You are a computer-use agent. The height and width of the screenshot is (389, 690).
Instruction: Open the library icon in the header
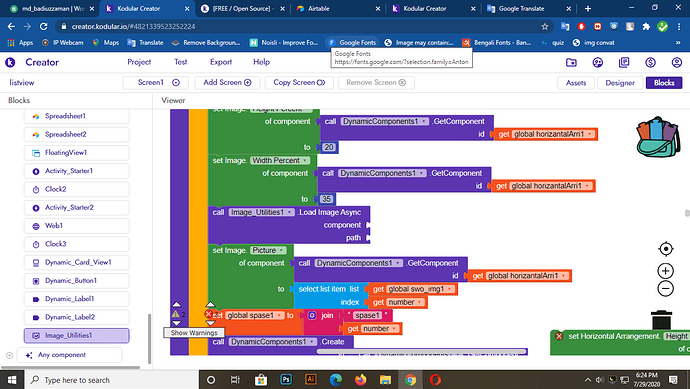tap(624, 62)
